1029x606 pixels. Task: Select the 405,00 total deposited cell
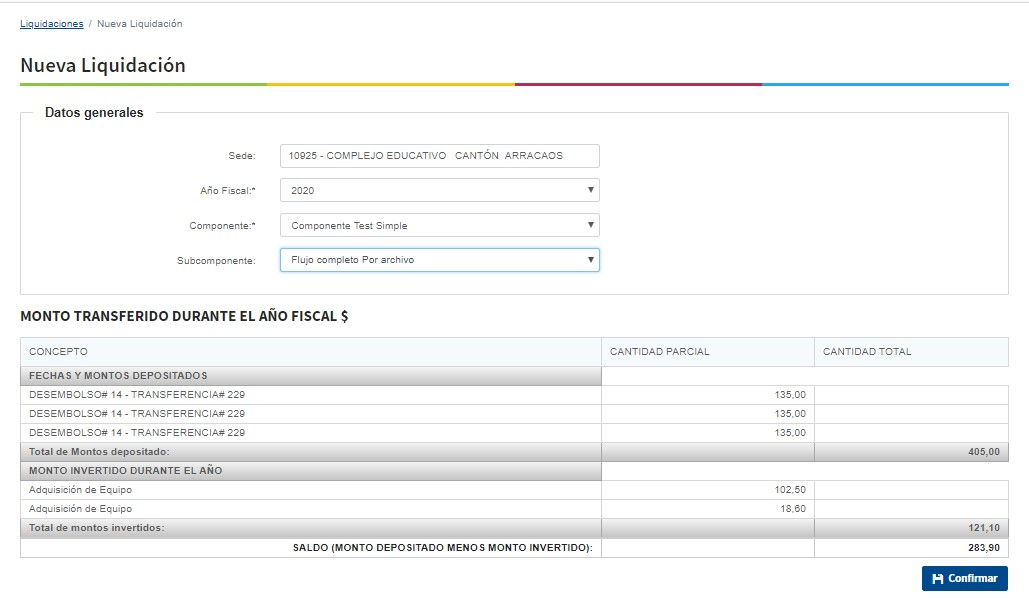(983, 452)
